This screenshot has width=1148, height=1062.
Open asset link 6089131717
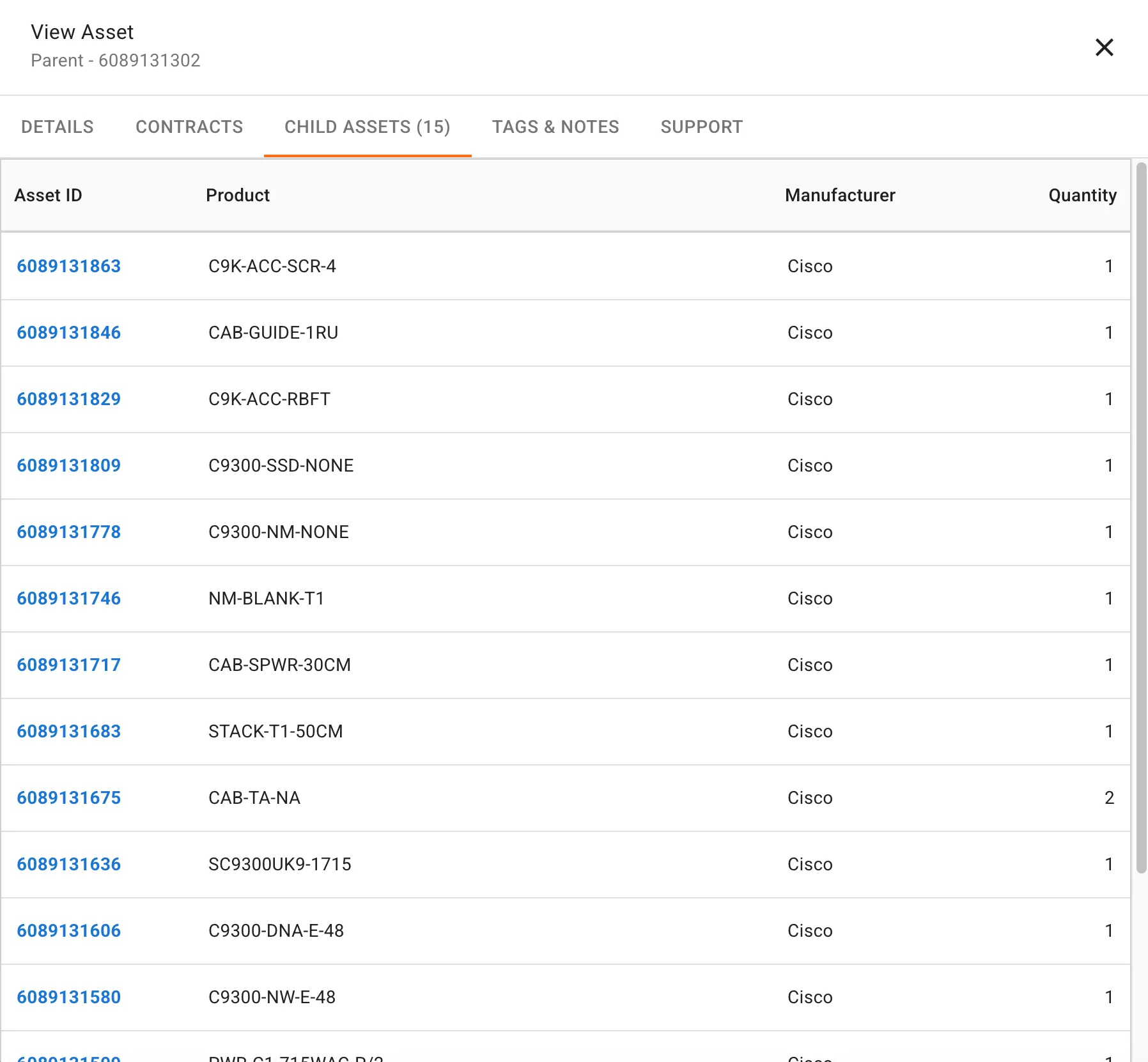click(69, 665)
